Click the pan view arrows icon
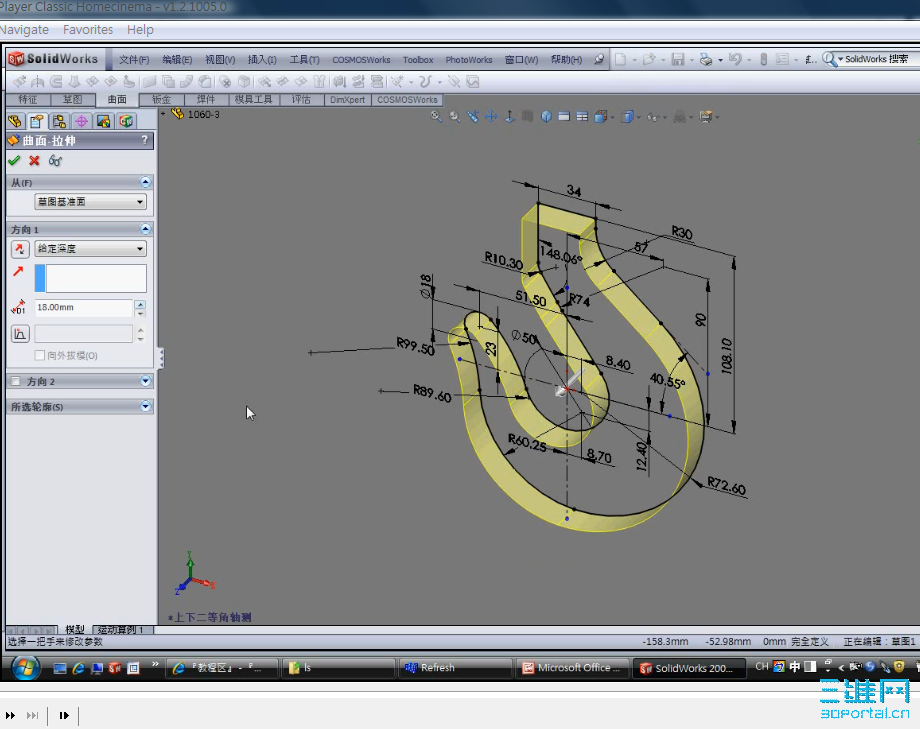This screenshot has width=920, height=729. (491, 116)
